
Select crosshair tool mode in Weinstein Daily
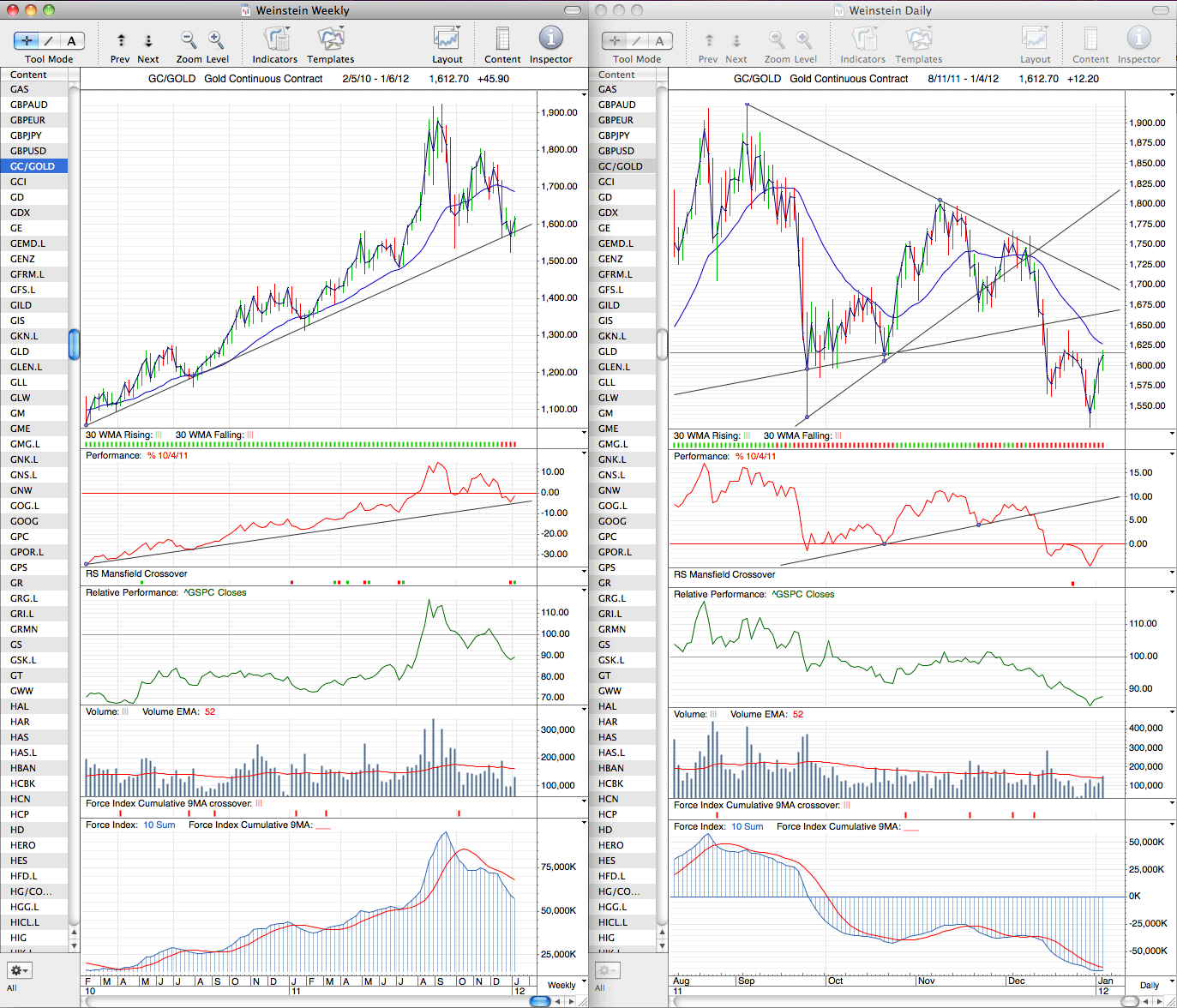pos(615,40)
